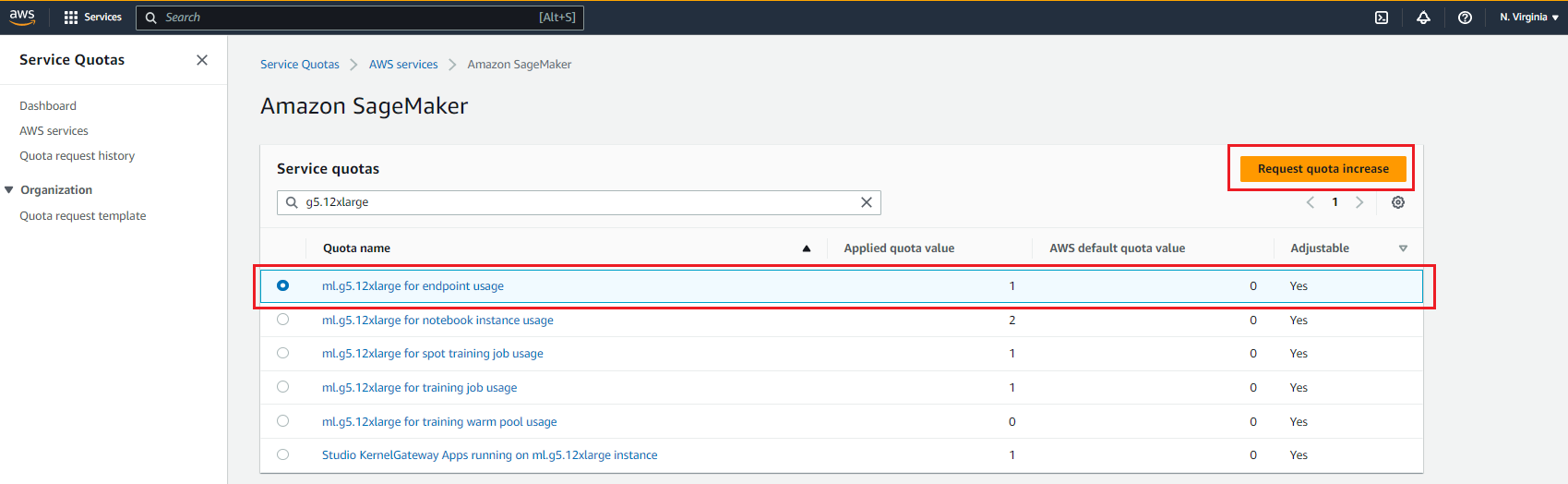Viewport: 1568px width, 484px height.
Task: Open Quota request template
Action: click(x=83, y=216)
